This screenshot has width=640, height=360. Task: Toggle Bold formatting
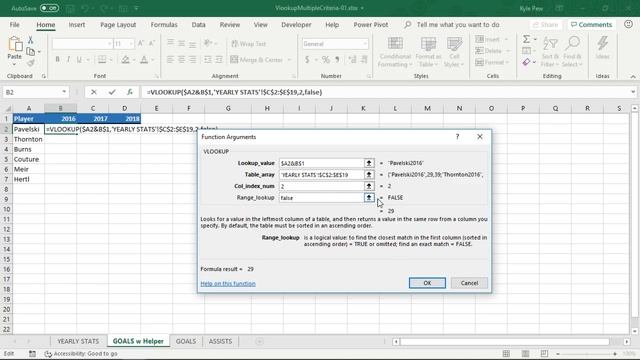coord(58,60)
